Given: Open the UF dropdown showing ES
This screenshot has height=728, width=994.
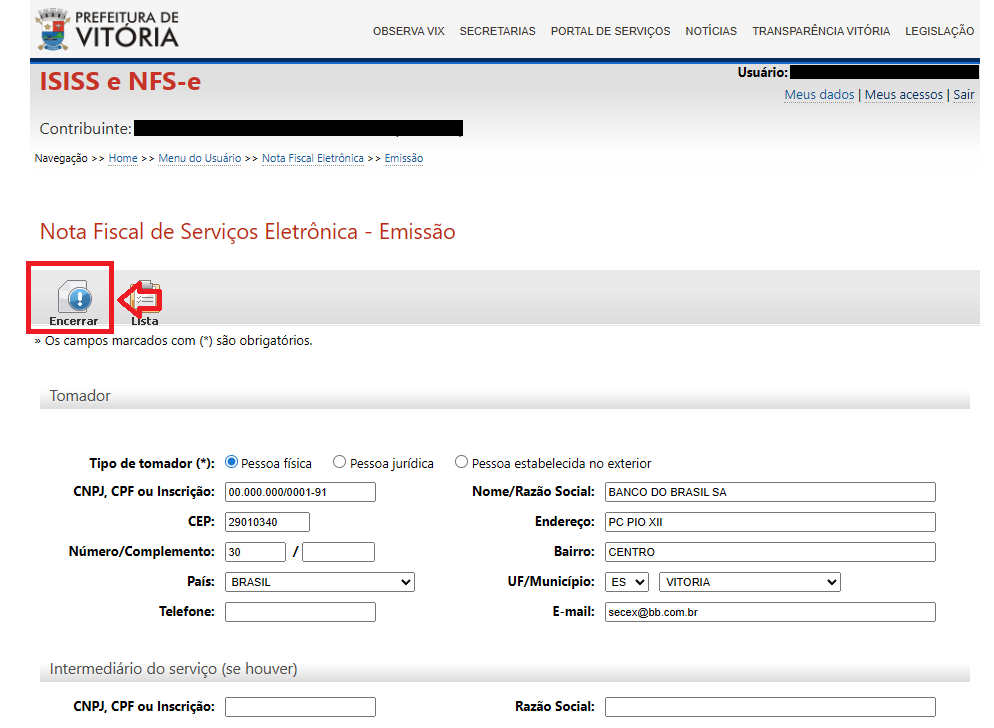Looking at the screenshot, I should click(x=626, y=582).
